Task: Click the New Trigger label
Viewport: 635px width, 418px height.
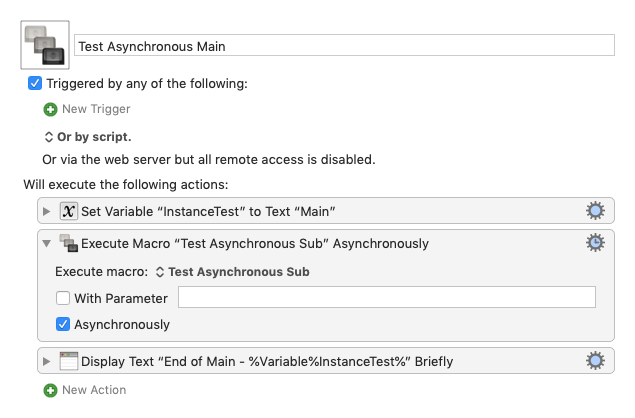Action: [96, 109]
